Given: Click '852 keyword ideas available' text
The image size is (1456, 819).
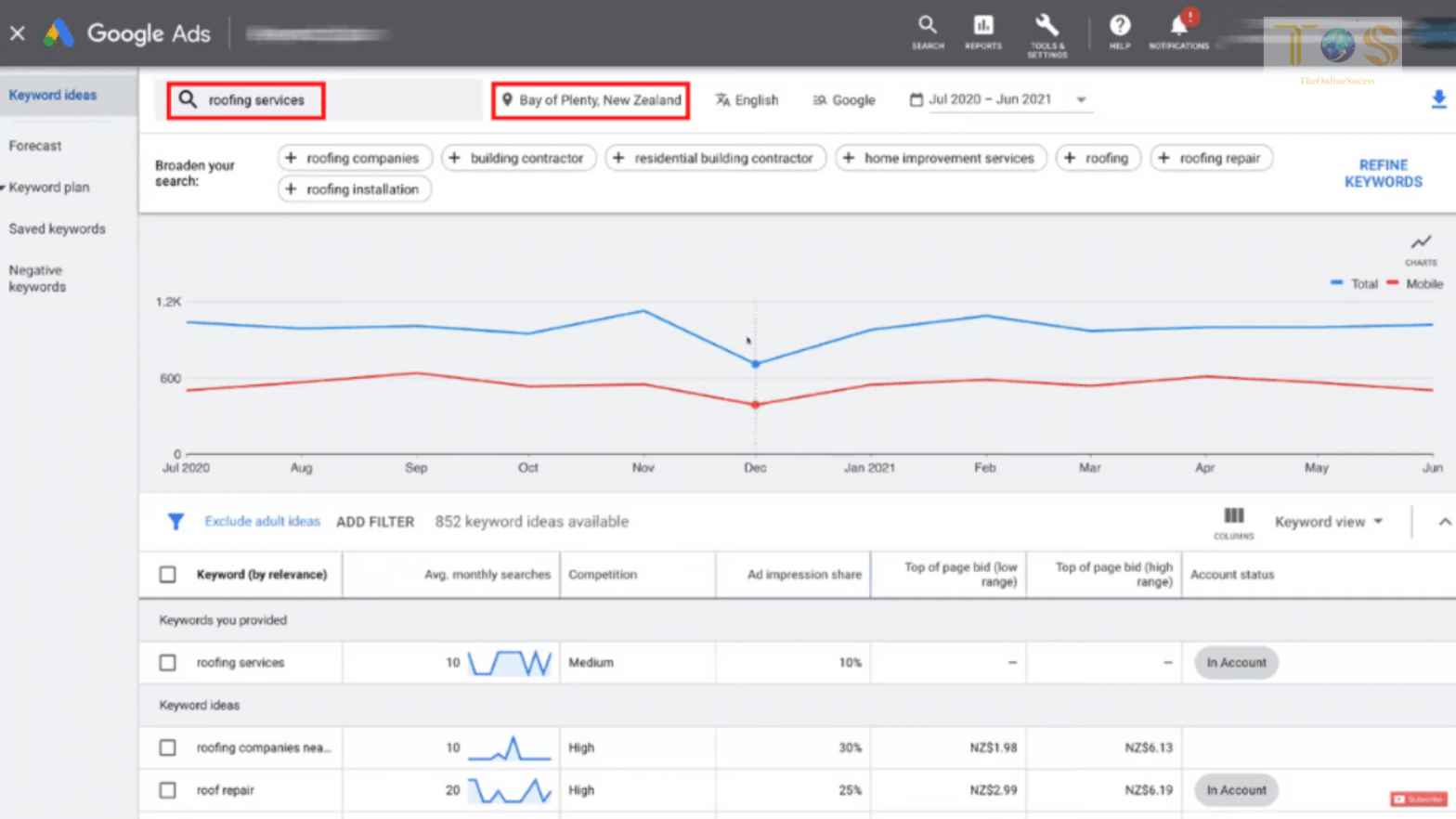Looking at the screenshot, I should coord(531,522).
